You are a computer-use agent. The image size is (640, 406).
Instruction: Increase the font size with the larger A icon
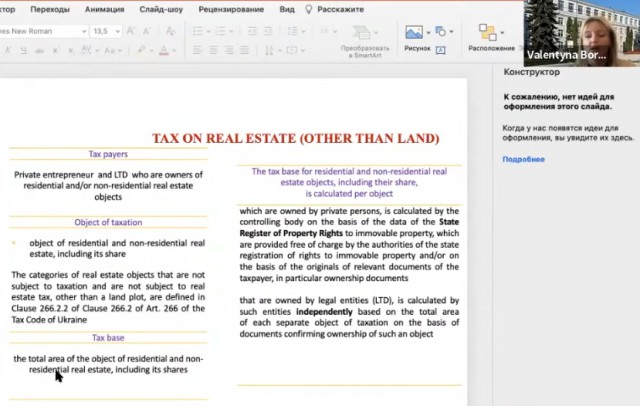[x=131, y=31]
